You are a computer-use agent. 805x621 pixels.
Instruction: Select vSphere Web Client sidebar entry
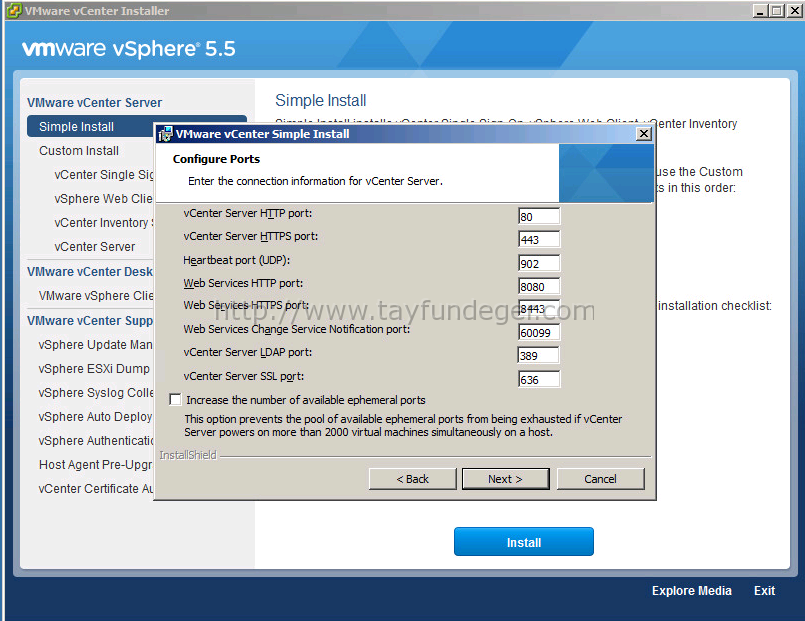click(104, 199)
